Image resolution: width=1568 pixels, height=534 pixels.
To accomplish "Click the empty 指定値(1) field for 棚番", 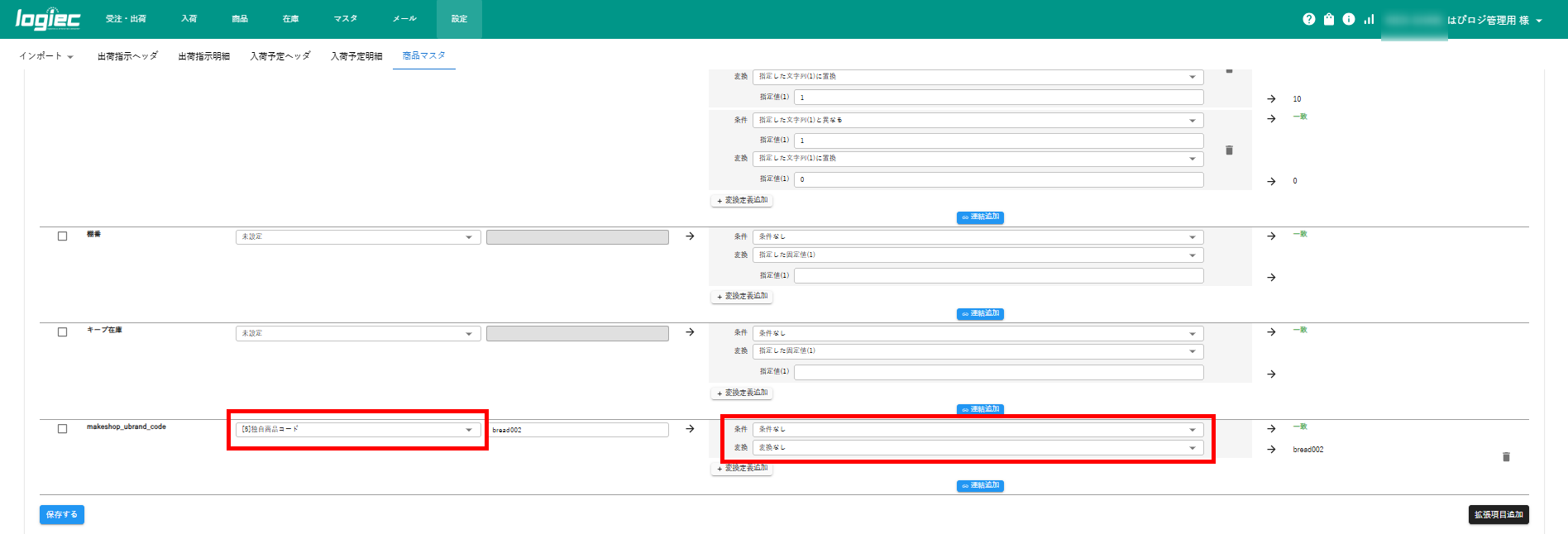I will coord(998,276).
